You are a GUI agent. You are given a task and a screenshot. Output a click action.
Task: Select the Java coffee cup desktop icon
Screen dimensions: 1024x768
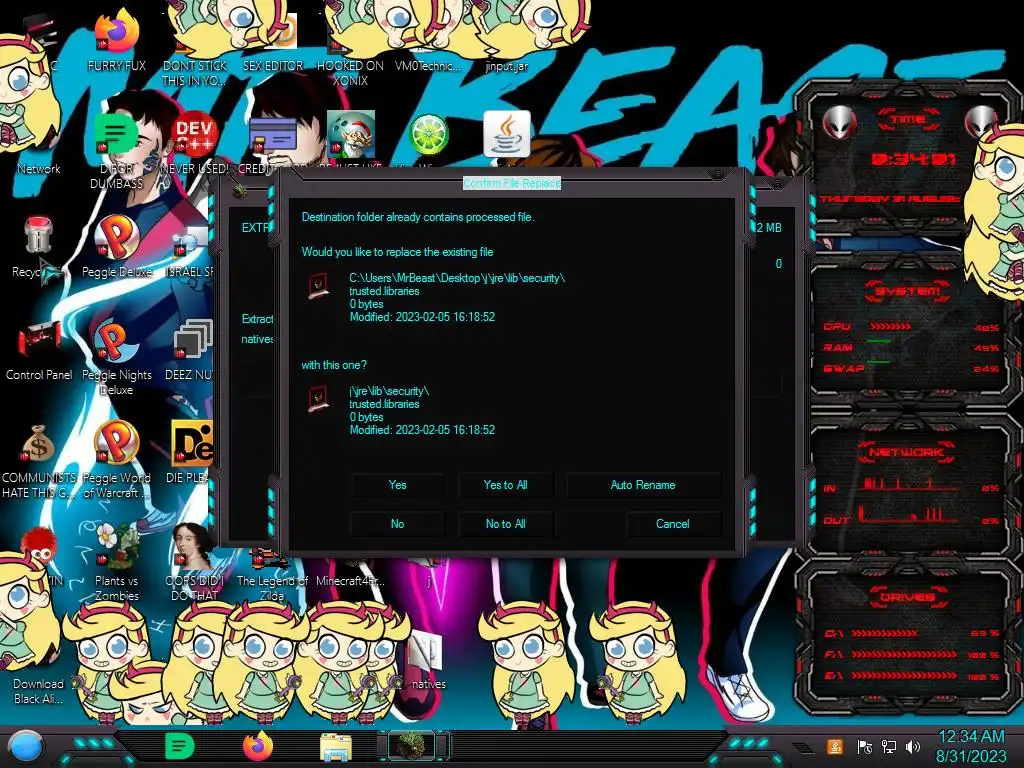click(x=507, y=134)
